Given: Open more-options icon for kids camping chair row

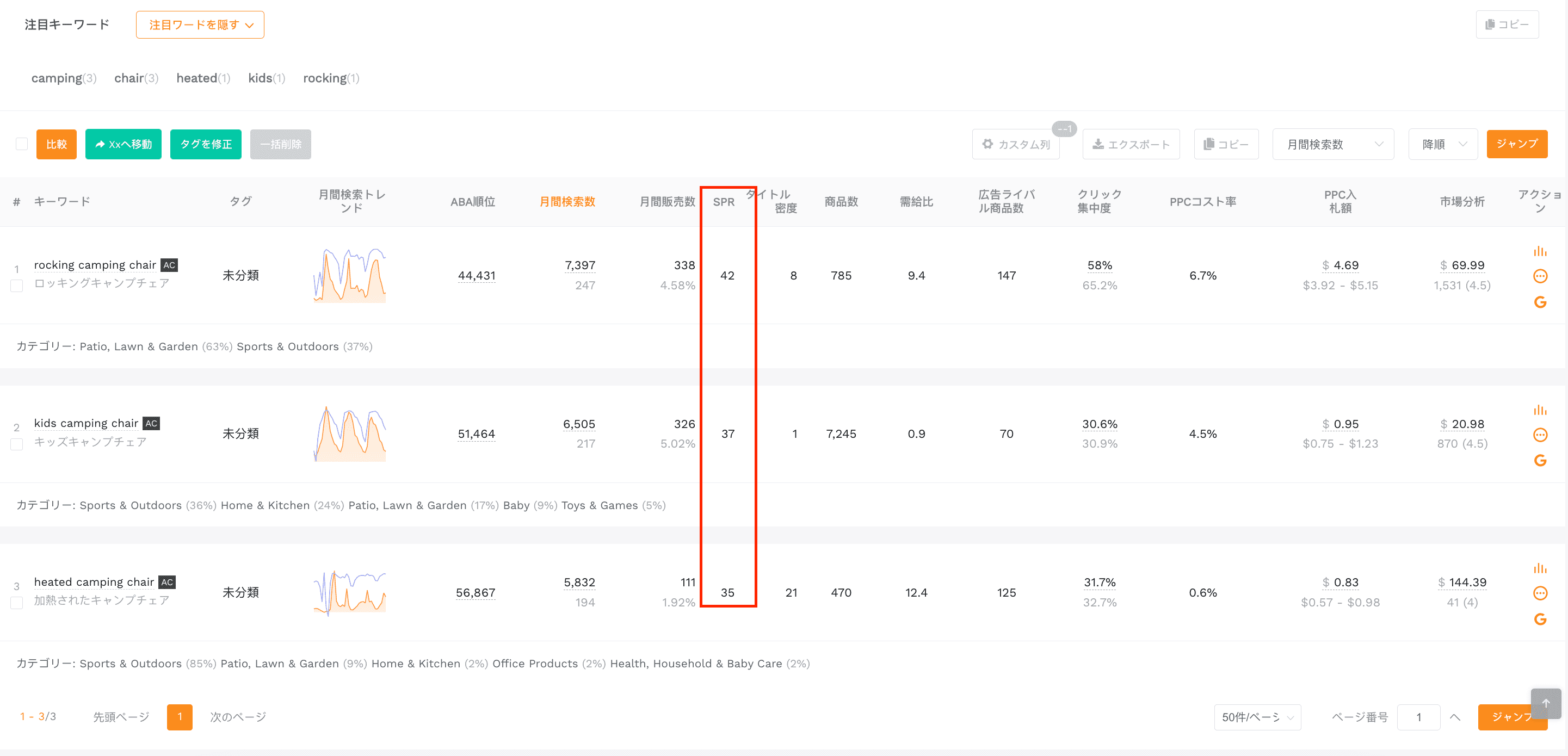Looking at the screenshot, I should (1540, 435).
